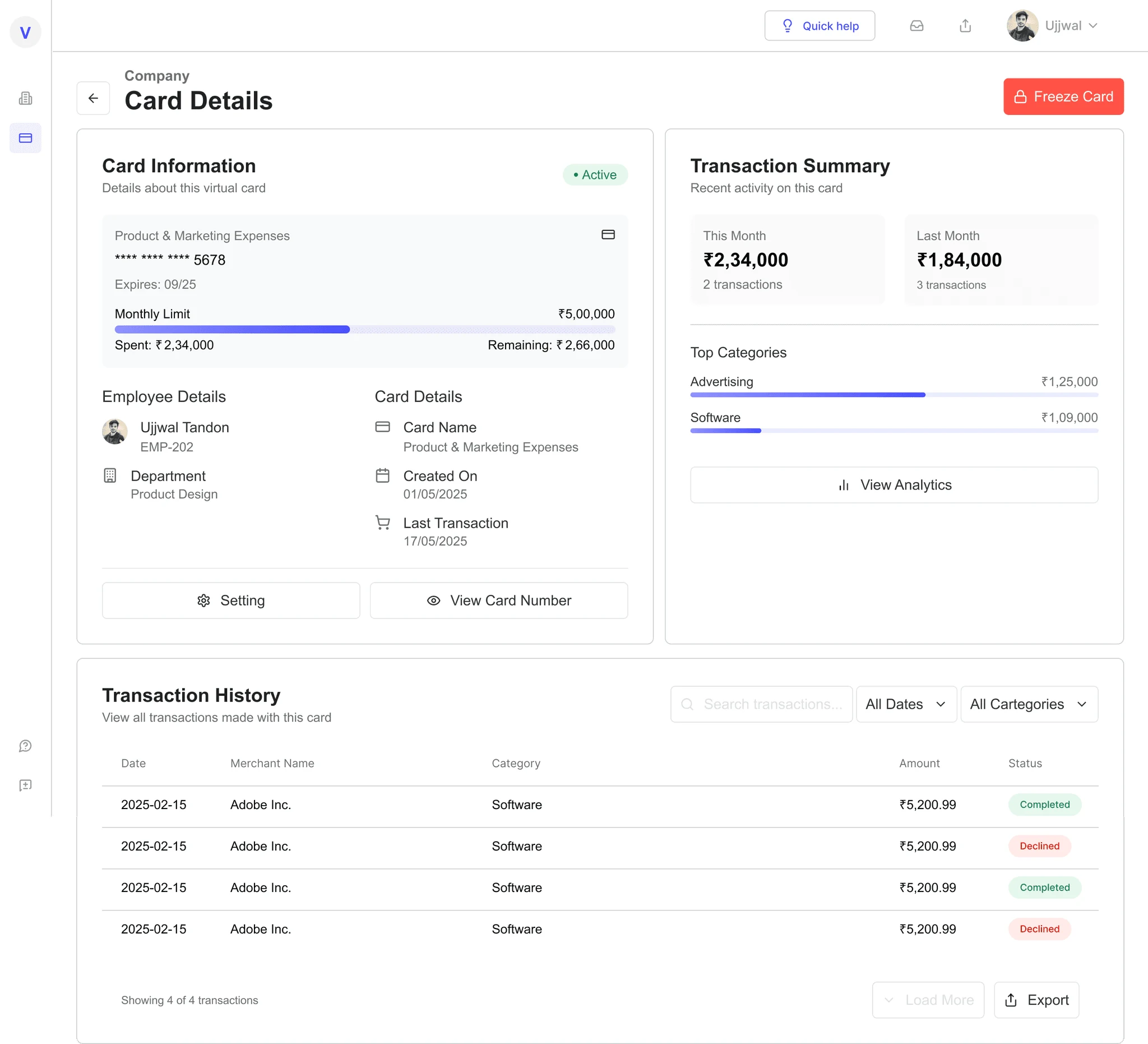This screenshot has width=1148, height=1044.
Task: Open View Analytics
Action: 894,484
